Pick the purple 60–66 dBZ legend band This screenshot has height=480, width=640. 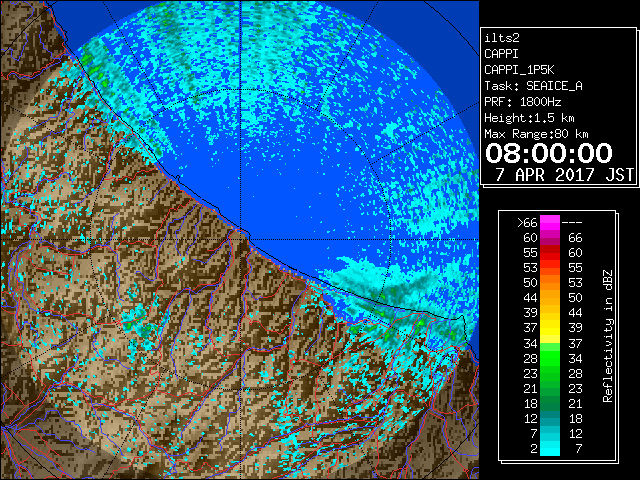tap(550, 238)
